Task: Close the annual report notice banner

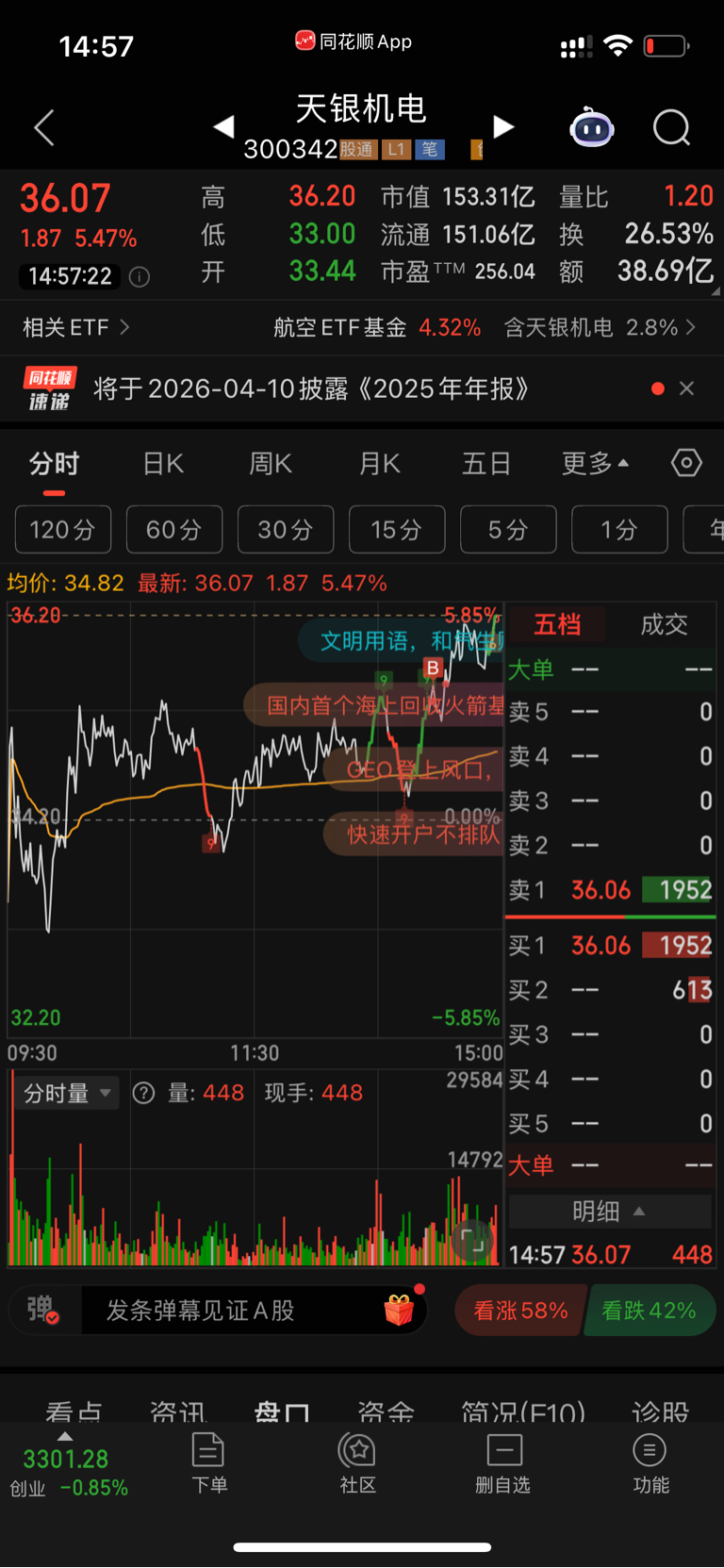Action: pyautogui.click(x=686, y=388)
